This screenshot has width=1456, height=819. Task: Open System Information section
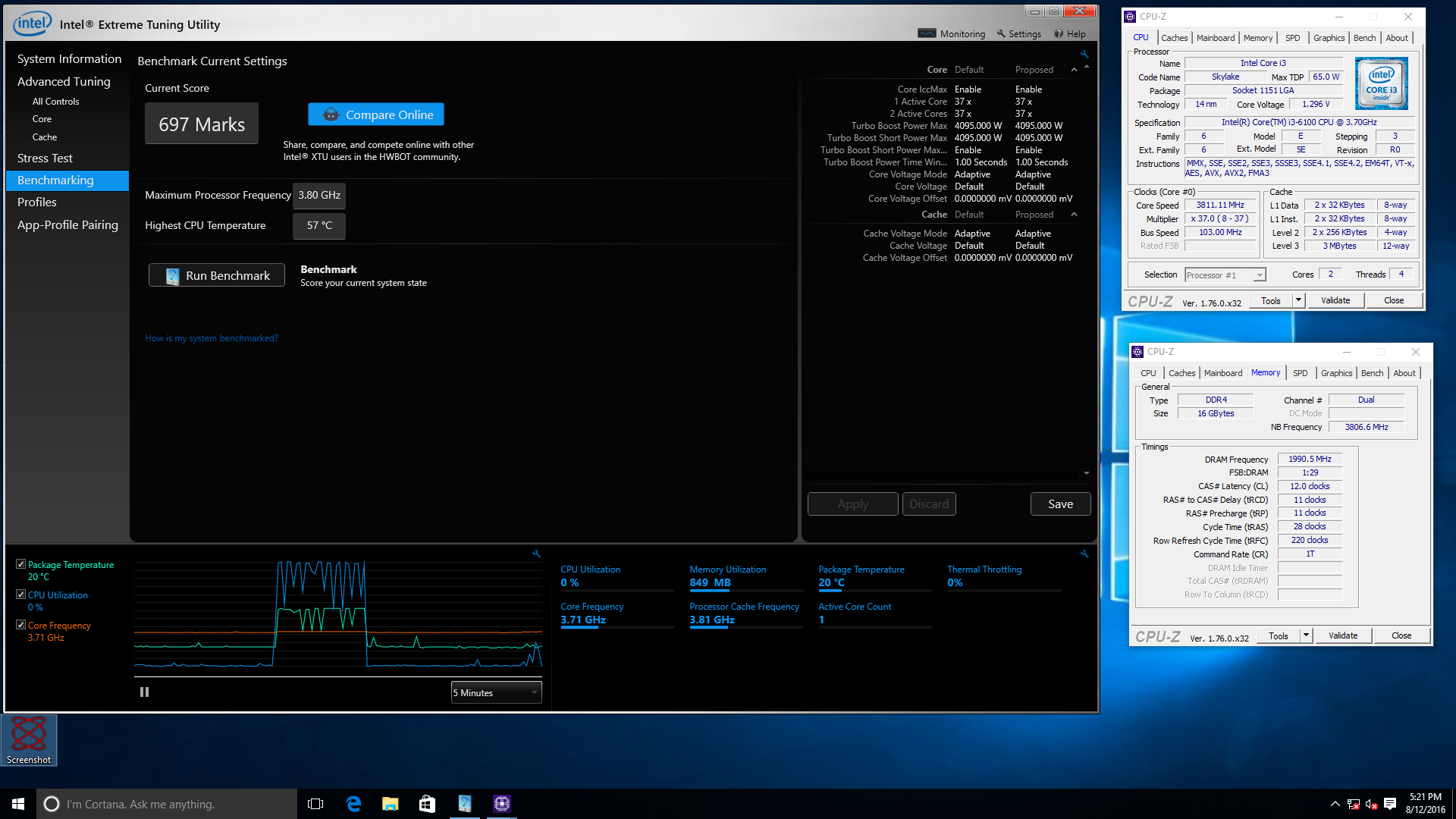69,59
